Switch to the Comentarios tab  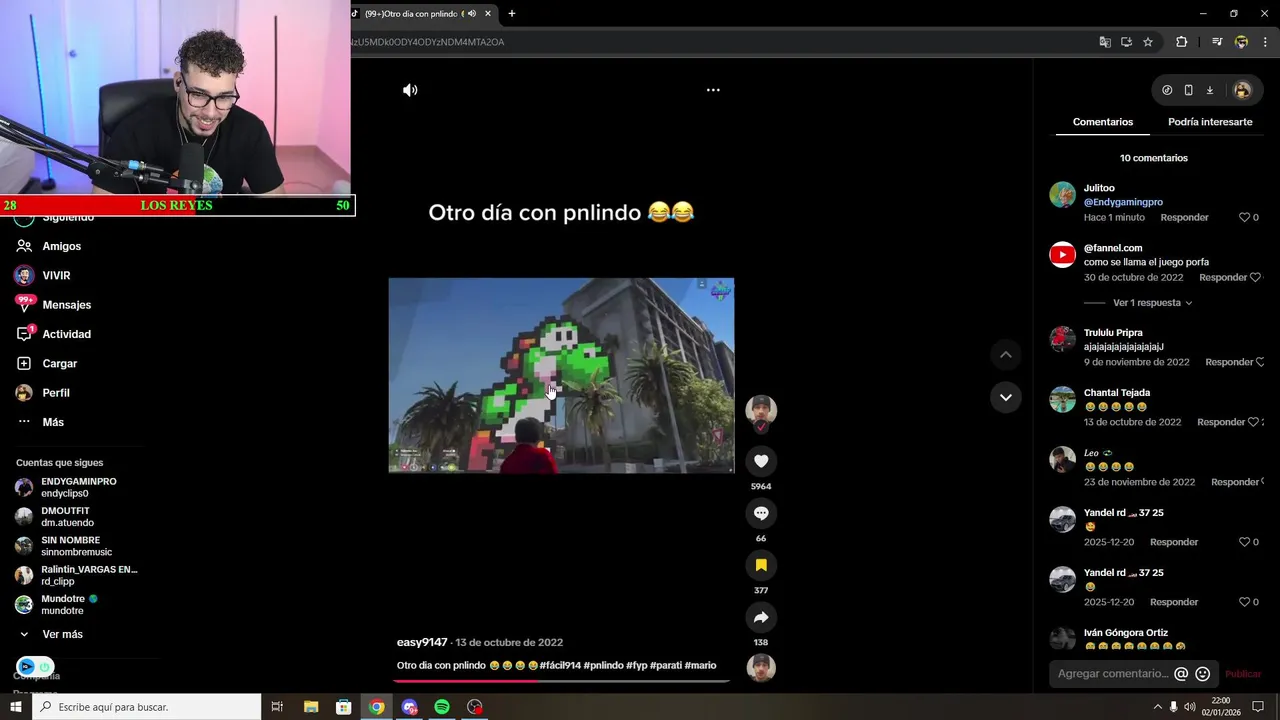click(1103, 122)
